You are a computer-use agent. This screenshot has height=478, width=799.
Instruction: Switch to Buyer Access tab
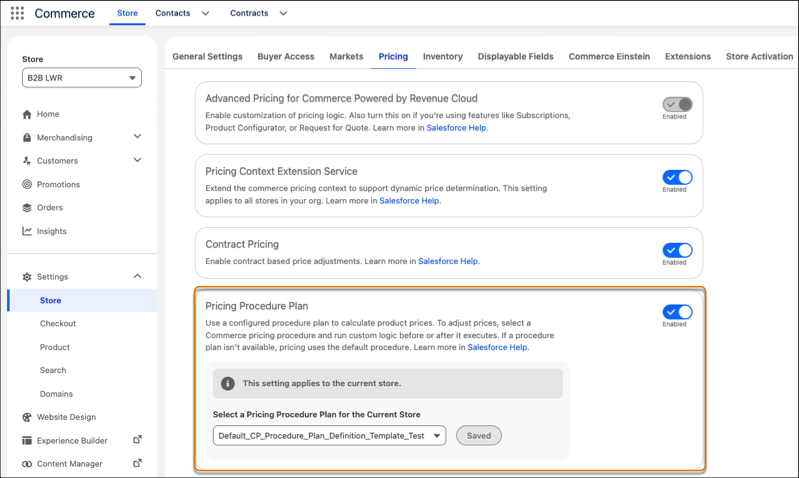[x=286, y=57]
